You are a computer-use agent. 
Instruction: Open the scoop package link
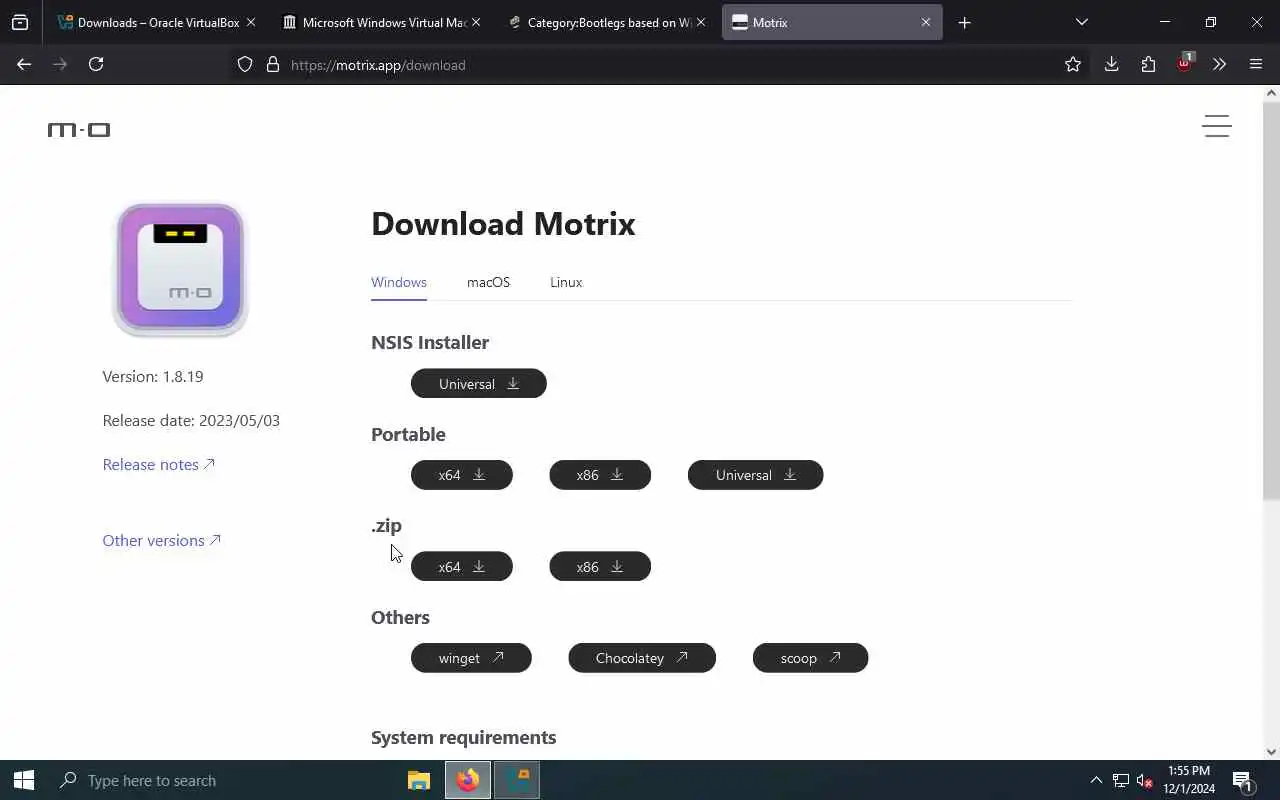pos(810,658)
